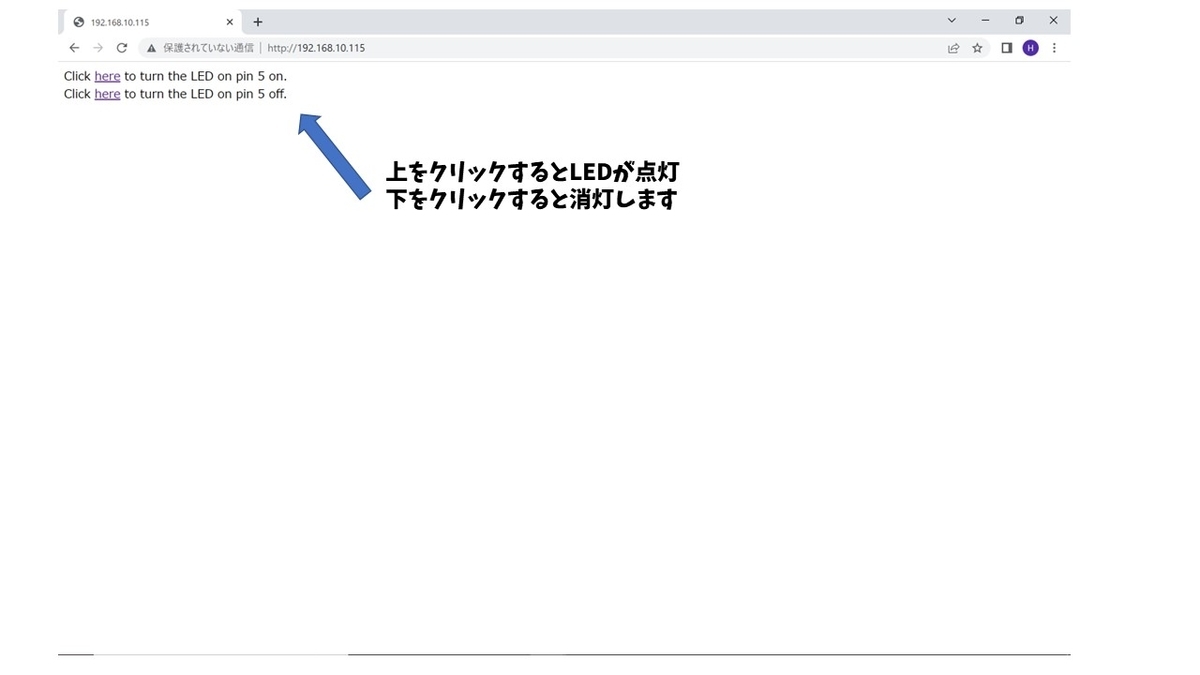Open the side panel icon
Screen dimensions: 1200x675
pyautogui.click(x=1007, y=47)
